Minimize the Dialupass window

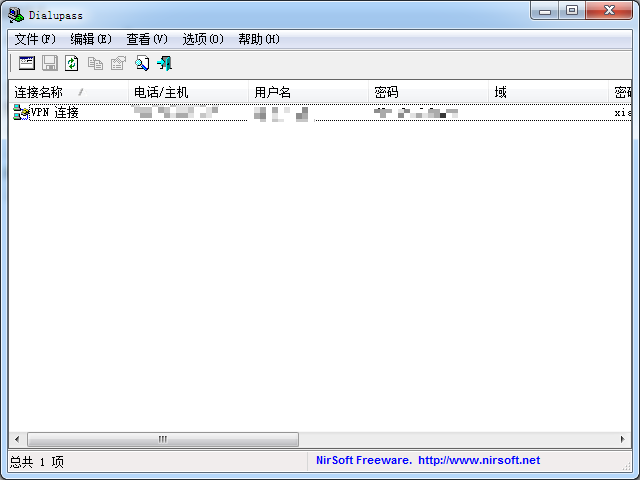[545, 11]
